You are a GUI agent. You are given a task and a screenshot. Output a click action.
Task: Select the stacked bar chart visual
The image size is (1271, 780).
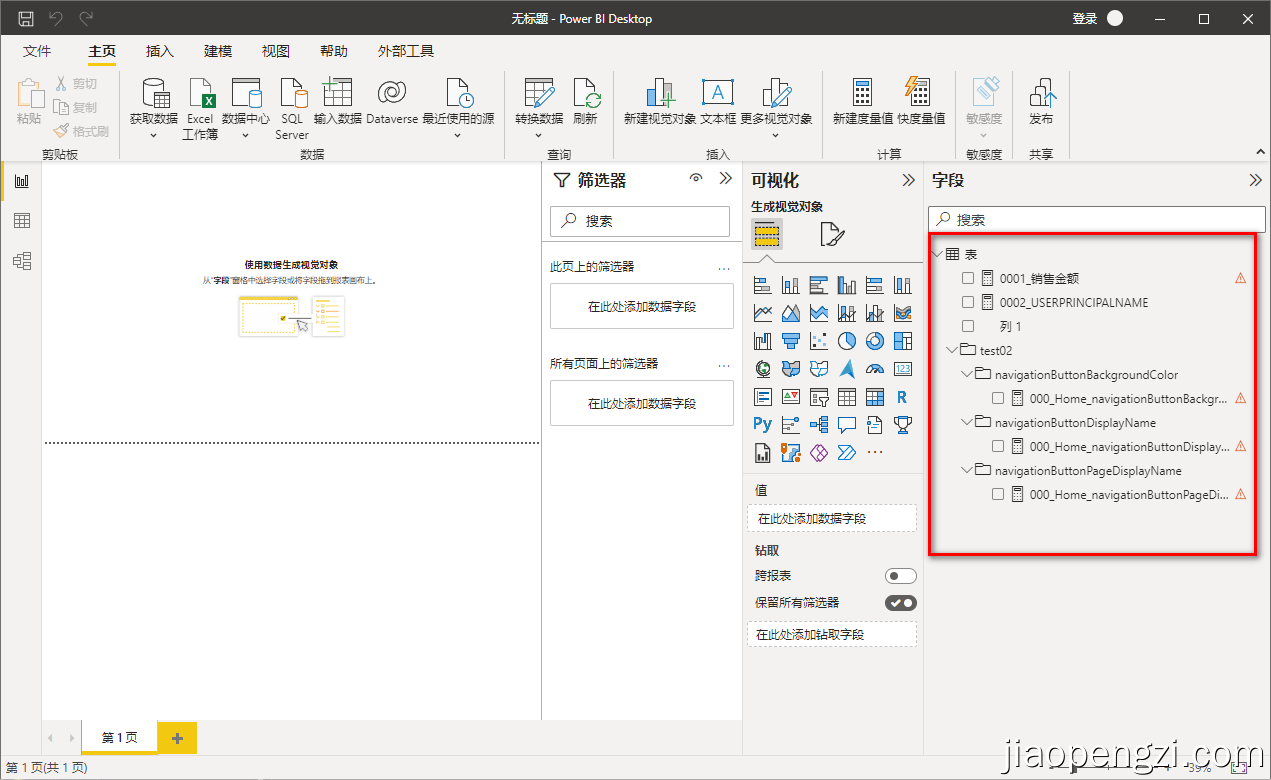[762, 285]
